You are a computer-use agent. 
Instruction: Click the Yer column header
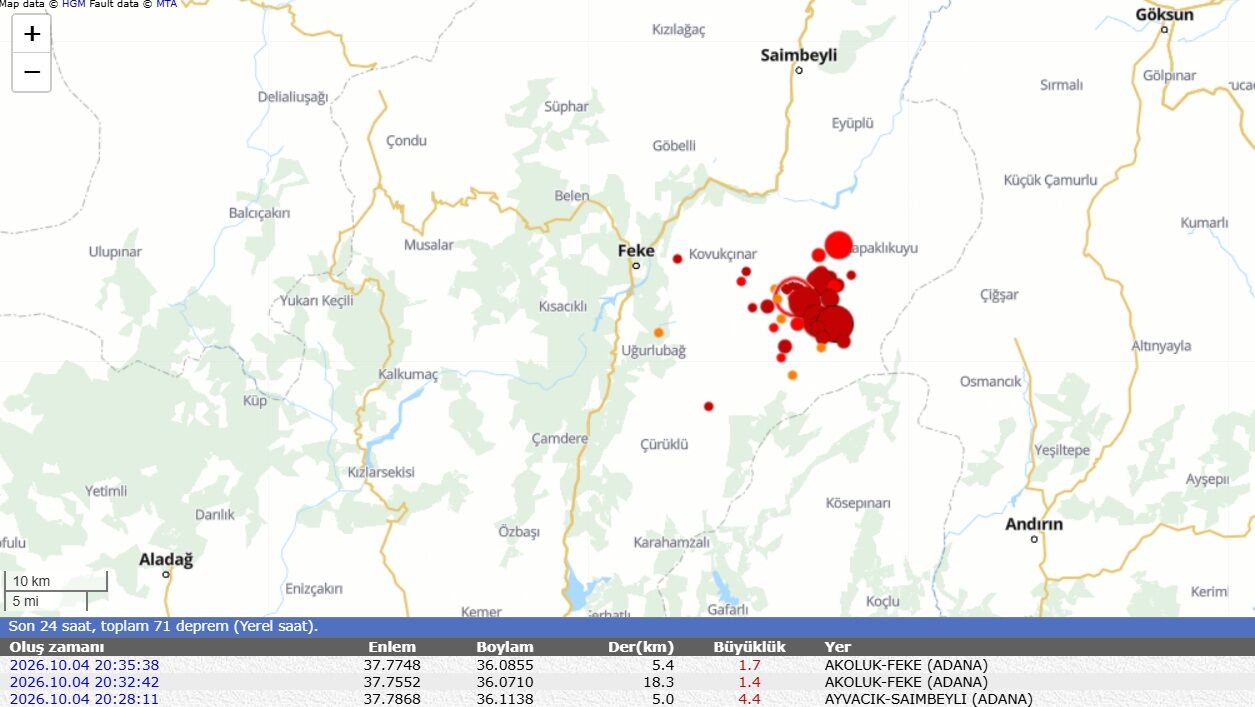point(837,647)
